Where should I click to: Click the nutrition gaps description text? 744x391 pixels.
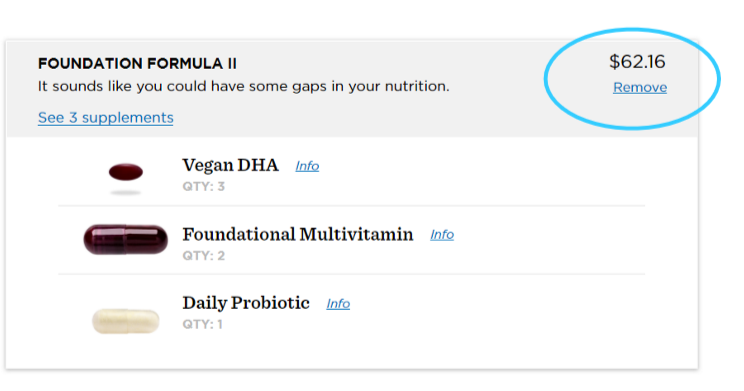243,86
